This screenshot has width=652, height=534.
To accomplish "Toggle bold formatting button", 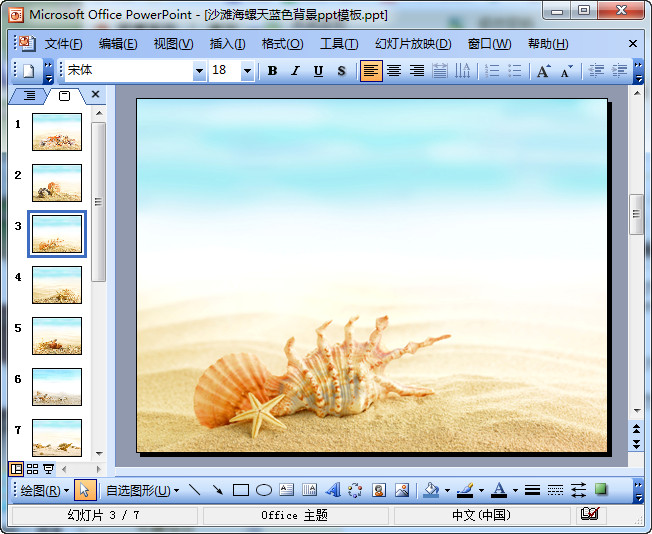I will tap(272, 71).
